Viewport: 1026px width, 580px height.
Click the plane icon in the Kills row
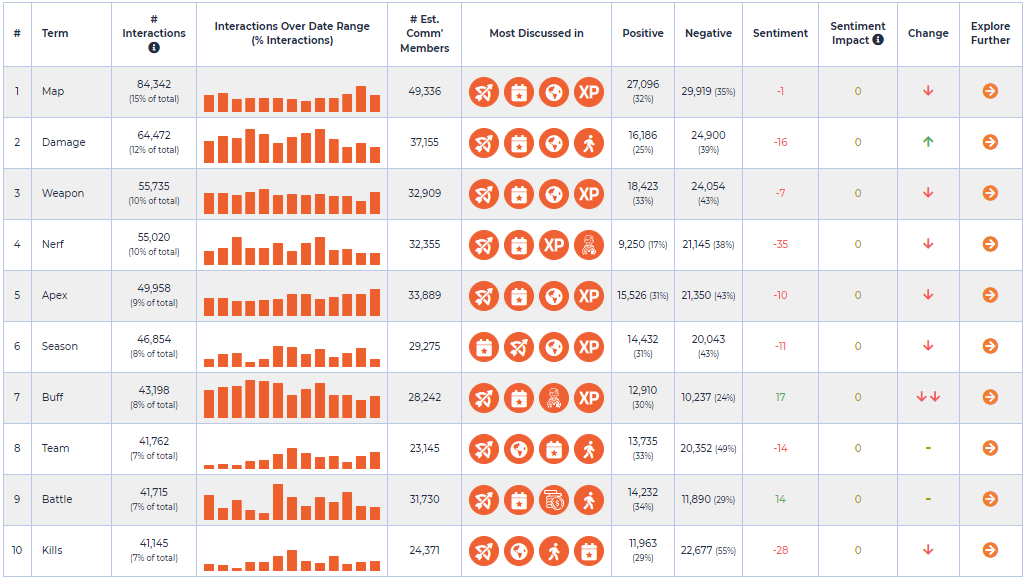pyautogui.click(x=484, y=552)
